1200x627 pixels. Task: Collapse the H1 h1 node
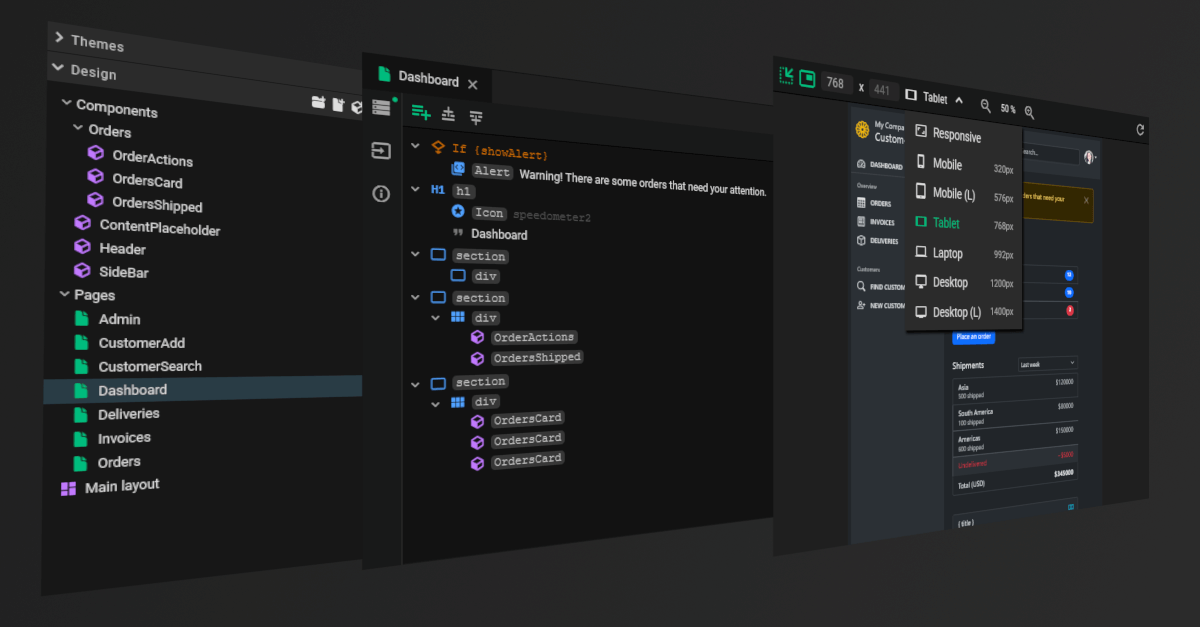click(416, 189)
